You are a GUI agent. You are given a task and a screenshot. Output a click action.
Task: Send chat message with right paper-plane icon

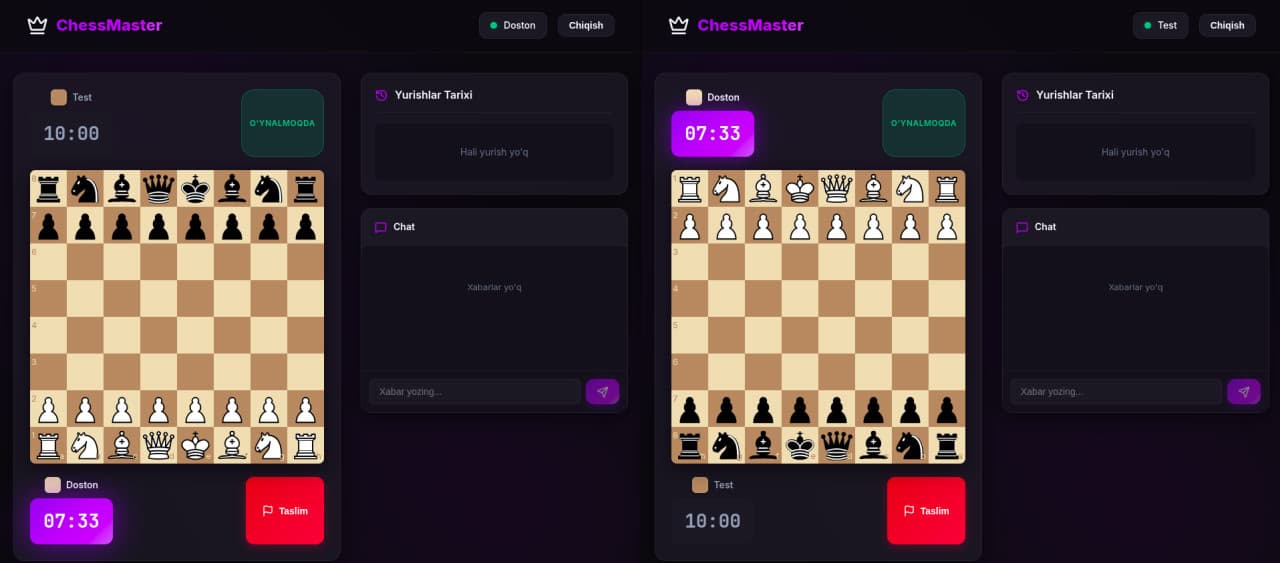(1243, 392)
